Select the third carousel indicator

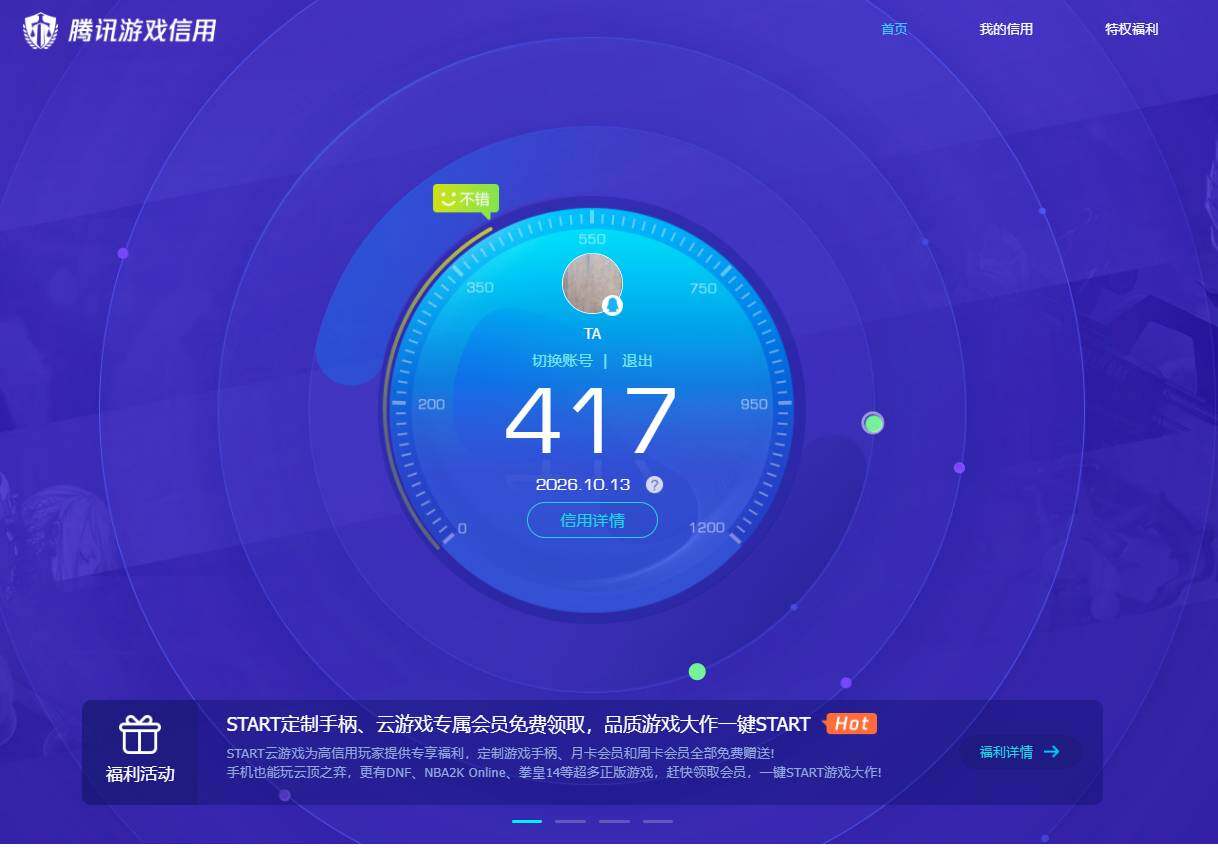click(x=614, y=821)
